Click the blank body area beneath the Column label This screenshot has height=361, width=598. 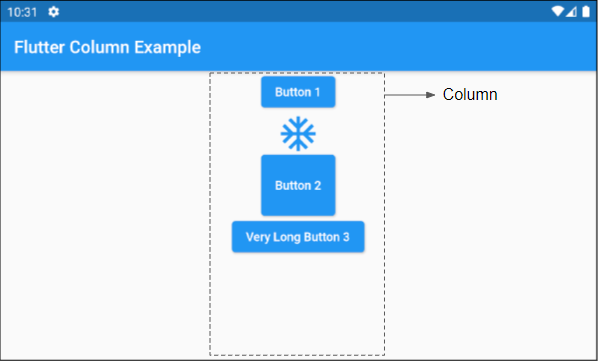[490, 229]
